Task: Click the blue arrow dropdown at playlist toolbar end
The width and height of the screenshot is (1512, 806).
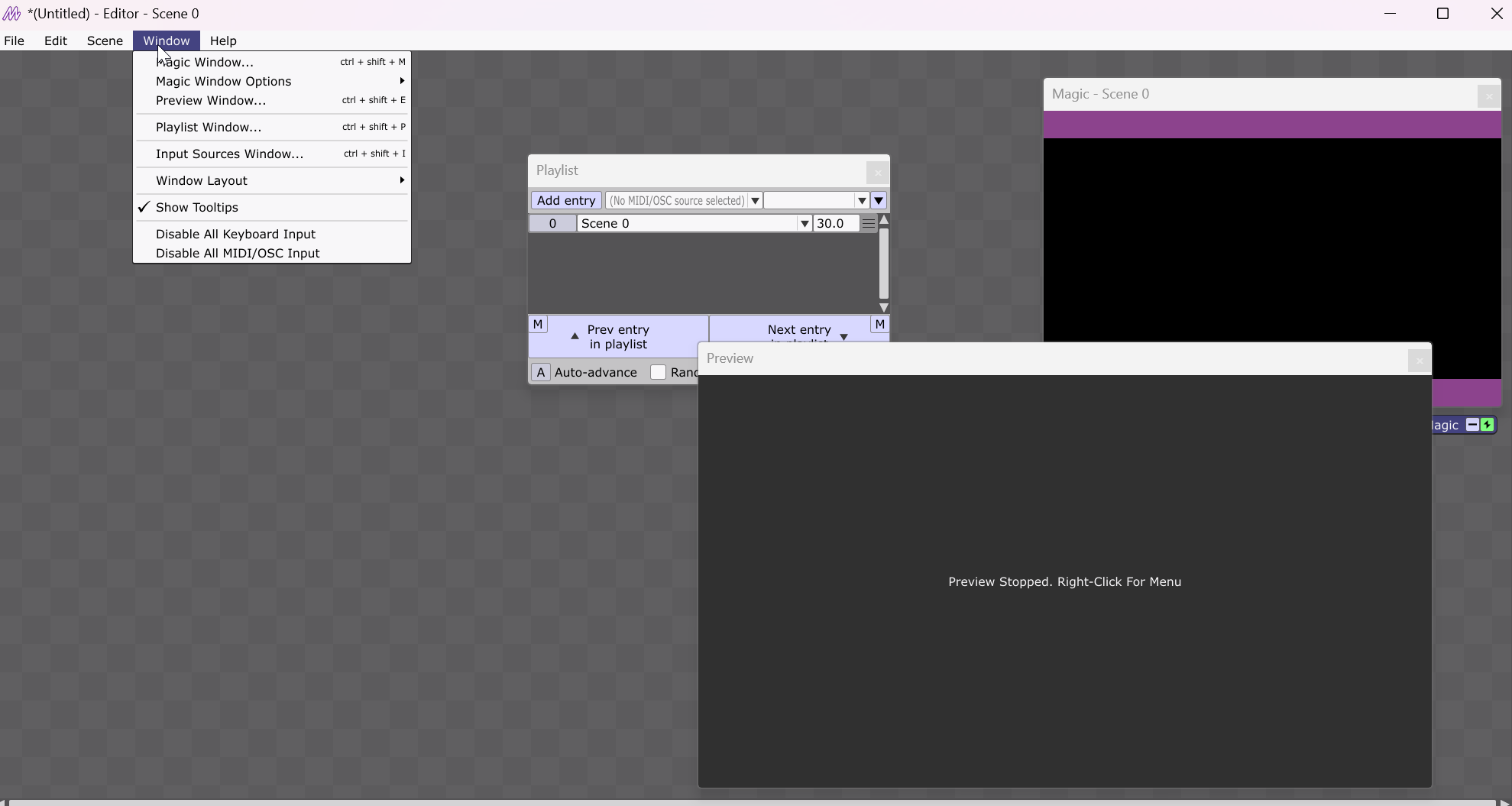Action: pyautogui.click(x=879, y=200)
